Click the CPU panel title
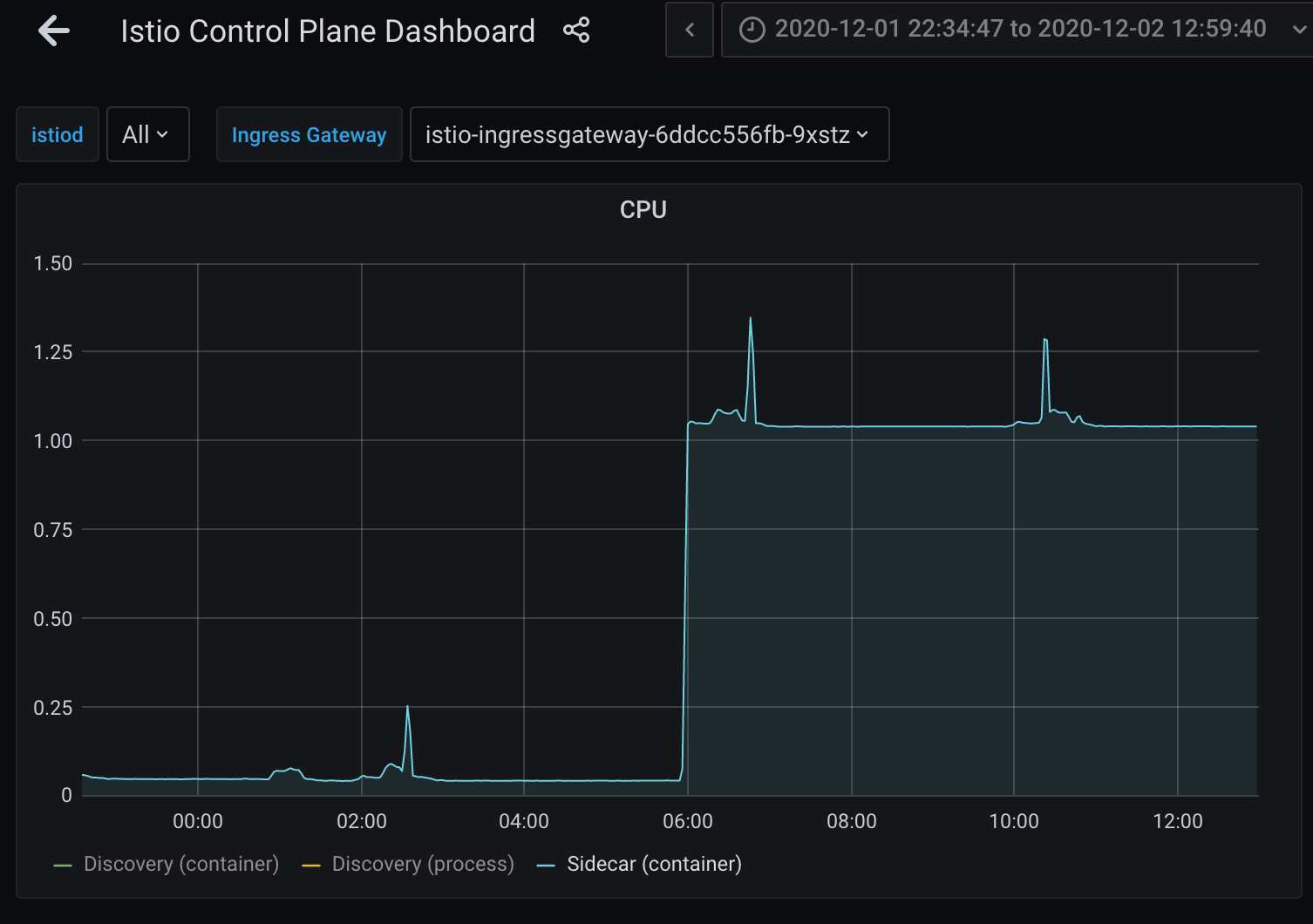The image size is (1313, 924). [x=643, y=209]
